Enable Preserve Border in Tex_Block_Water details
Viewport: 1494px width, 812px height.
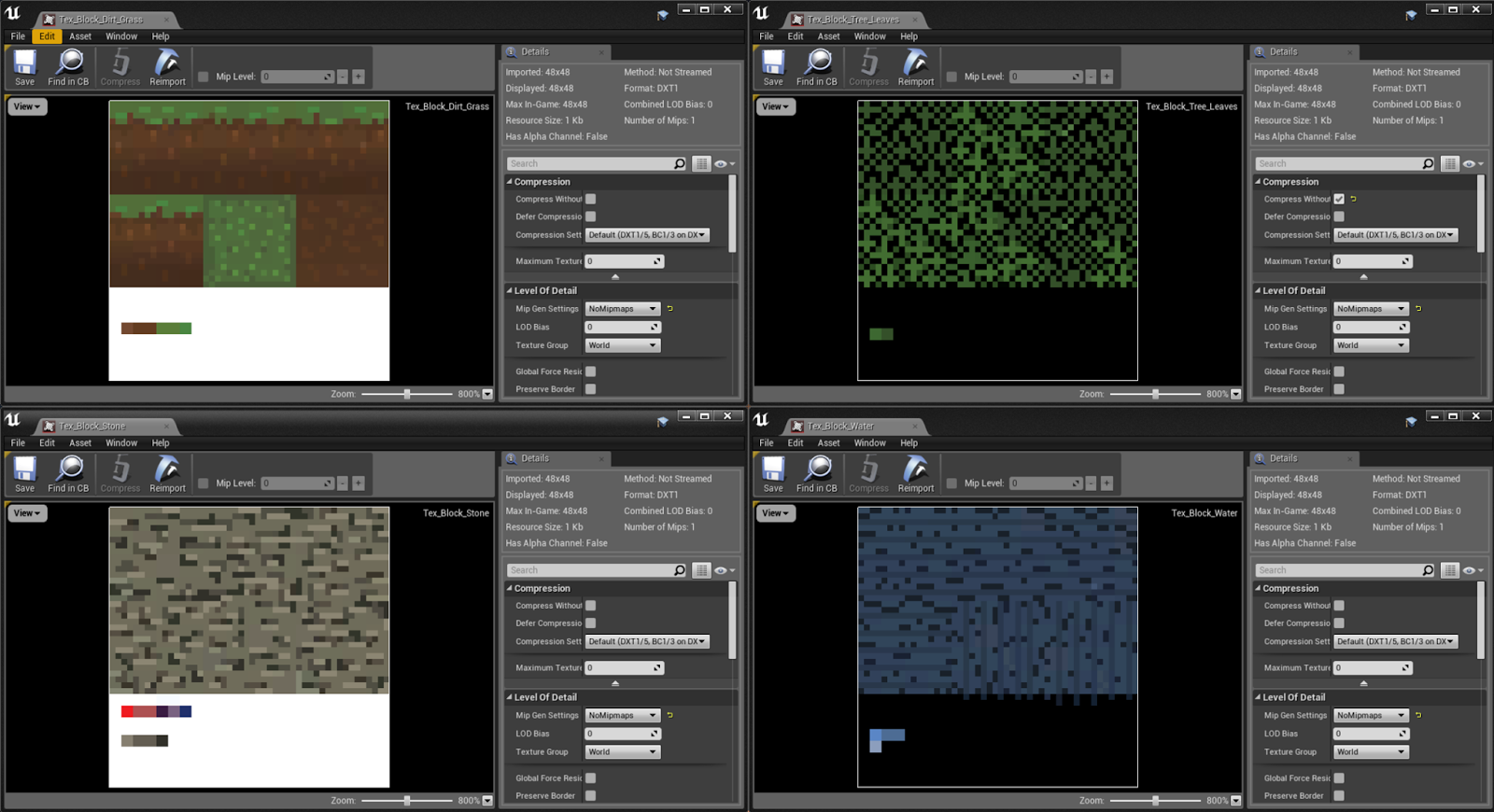tap(1339, 796)
